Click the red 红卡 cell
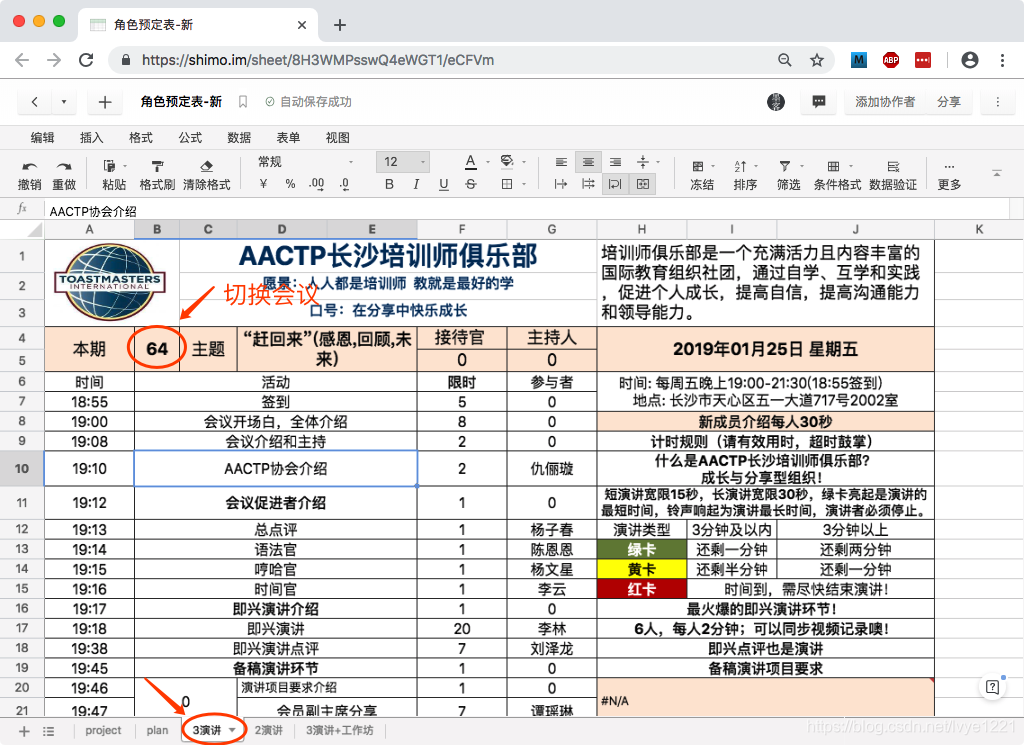Image resolution: width=1024 pixels, height=745 pixels. 641,589
